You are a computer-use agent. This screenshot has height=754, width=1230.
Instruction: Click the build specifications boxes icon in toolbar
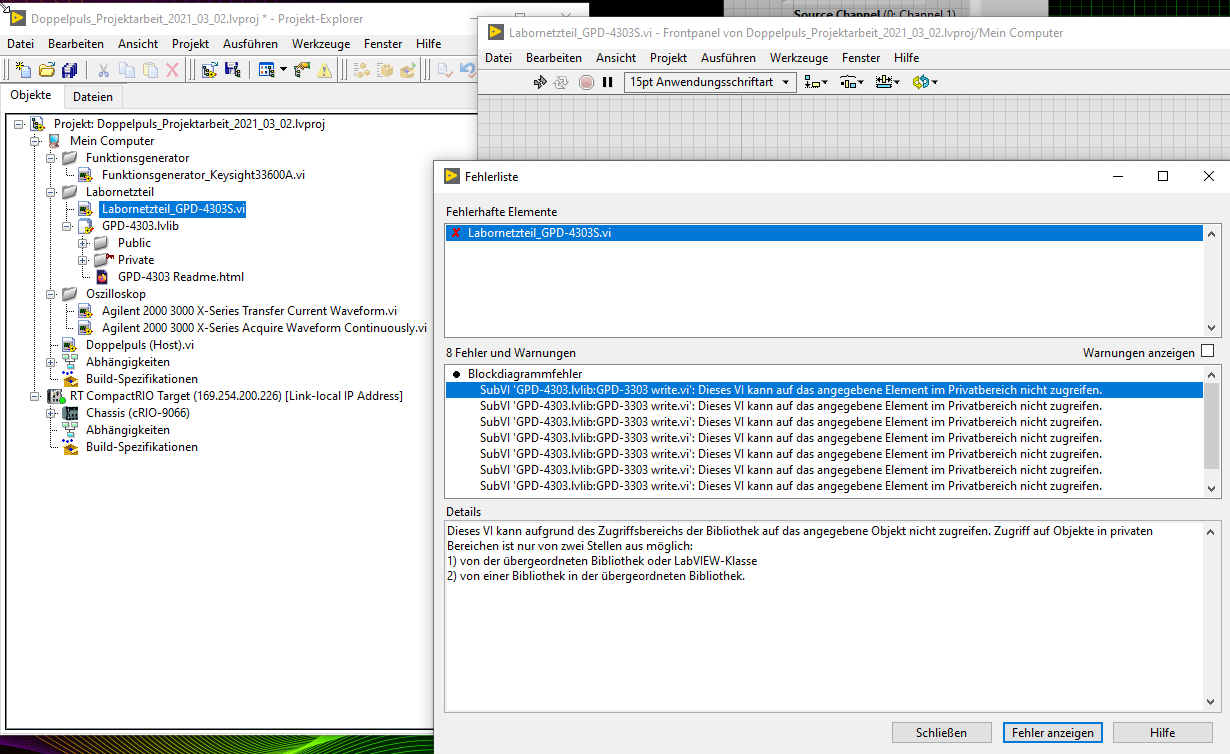(361, 70)
